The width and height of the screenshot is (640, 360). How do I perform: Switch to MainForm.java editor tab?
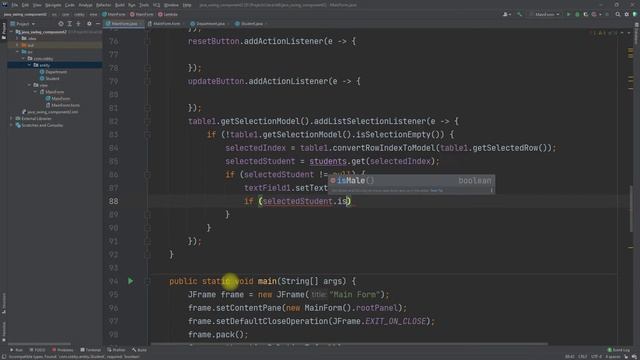pyautogui.click(x=124, y=24)
